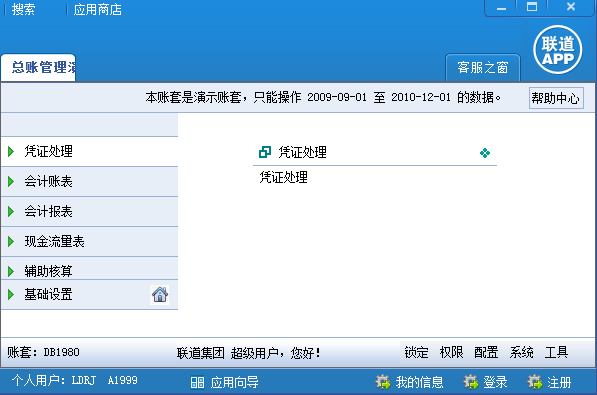Image resolution: width=597 pixels, height=395 pixels.
Task: Click the 联道集团 超级用户 greeting text
Action: click(x=248, y=353)
